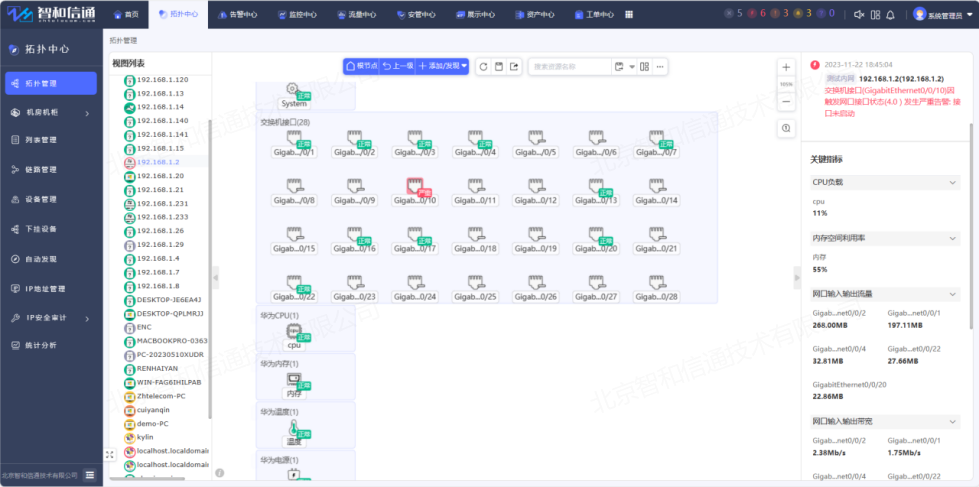Open the more options (…) toolbar icon

(660, 67)
